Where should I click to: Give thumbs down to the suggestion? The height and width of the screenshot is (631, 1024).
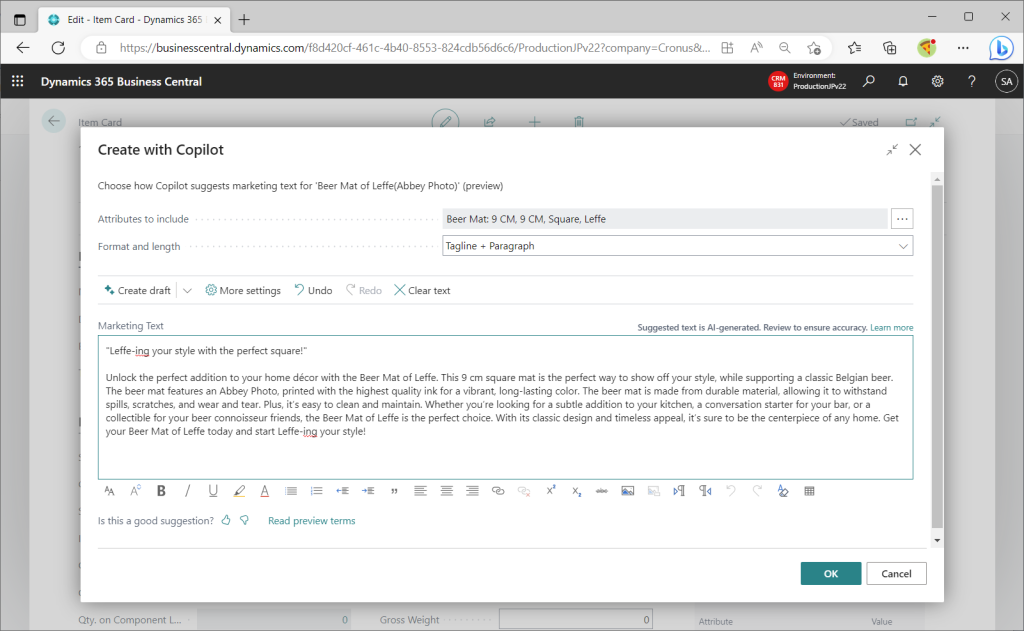pyautogui.click(x=244, y=521)
